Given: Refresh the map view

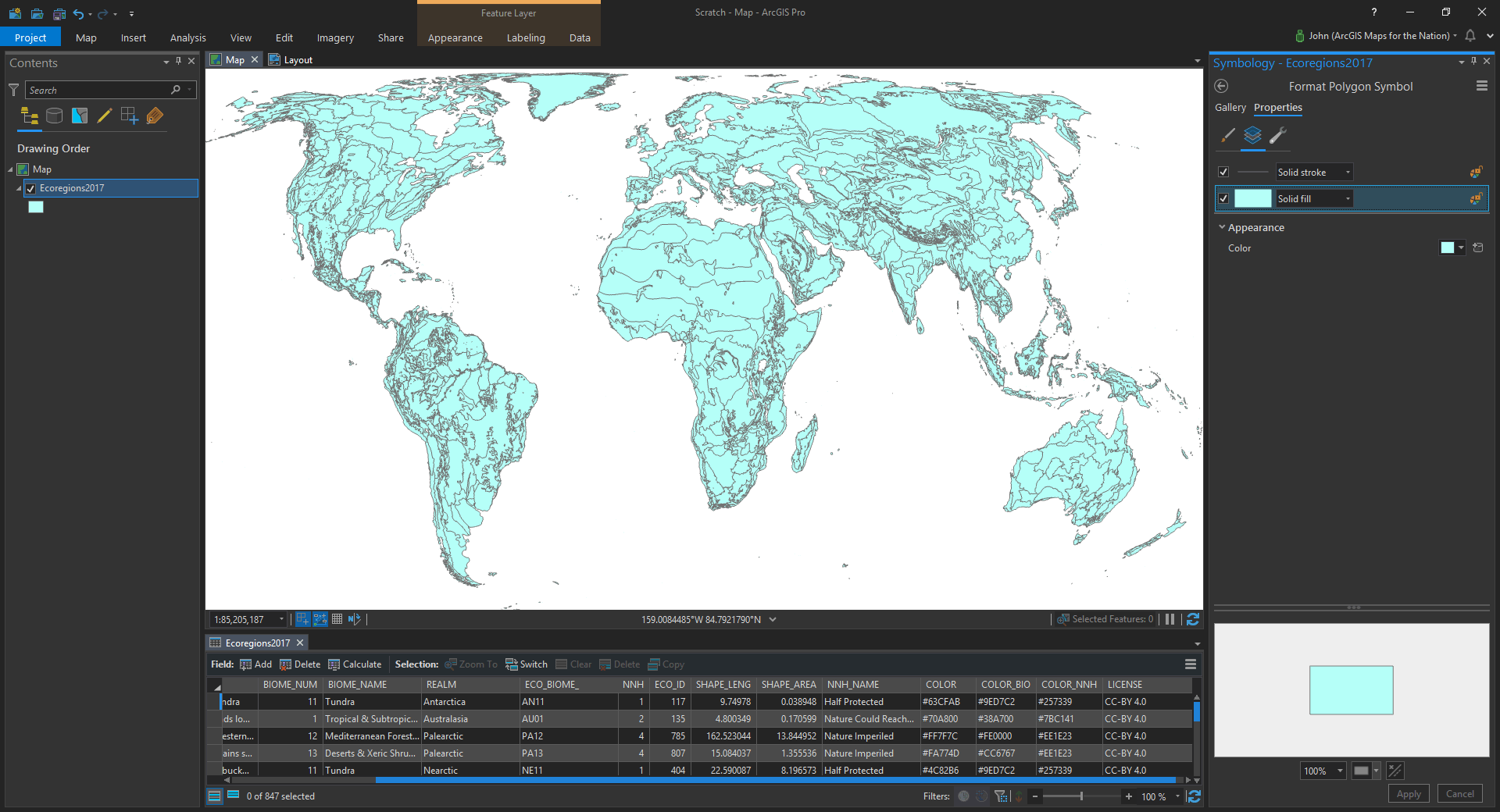Looking at the screenshot, I should pyautogui.click(x=1192, y=619).
